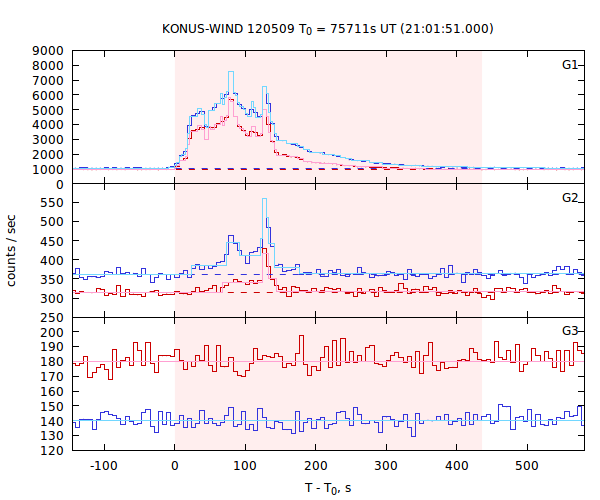The width and height of the screenshot is (600, 500).
Task: Click the G2 panel label
Action: click(569, 198)
